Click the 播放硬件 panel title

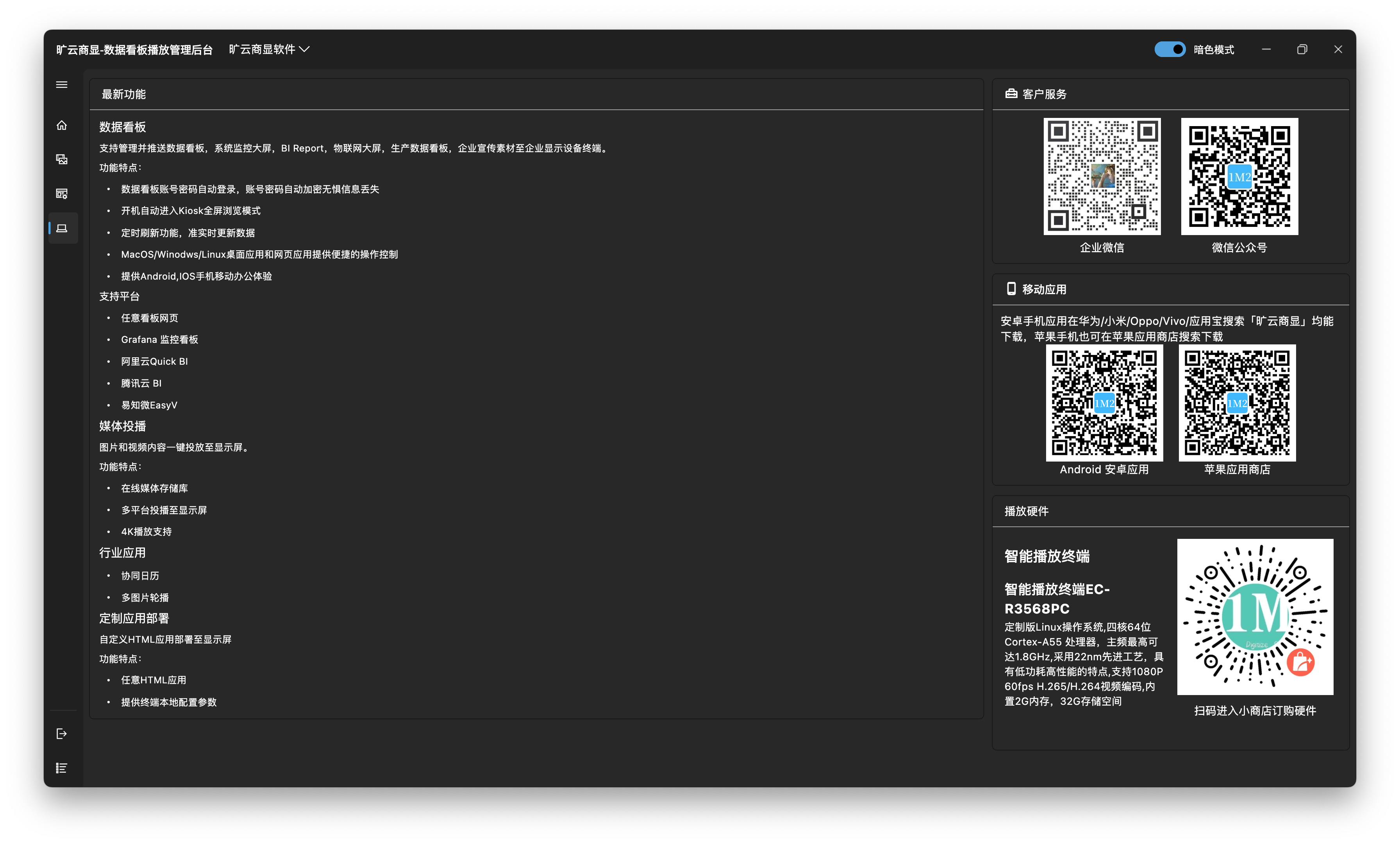click(x=1027, y=511)
